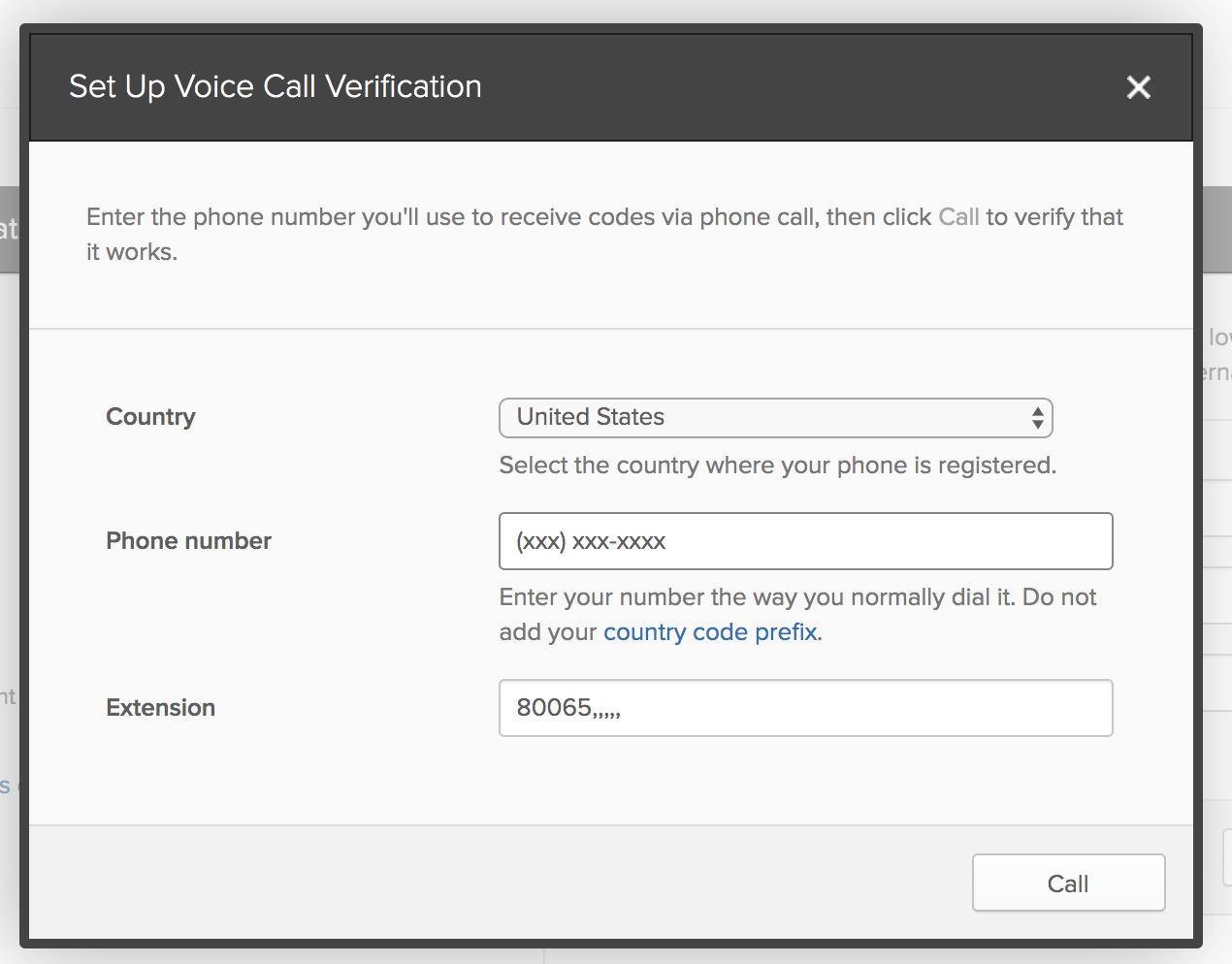Click the Phone number field label
This screenshot has height=964, width=1232.
188,541
